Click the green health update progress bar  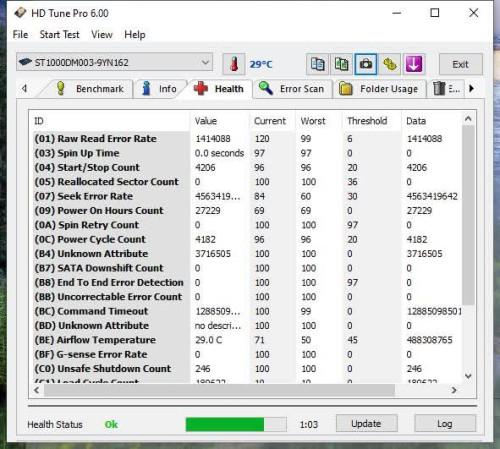pyautogui.click(x=236, y=424)
